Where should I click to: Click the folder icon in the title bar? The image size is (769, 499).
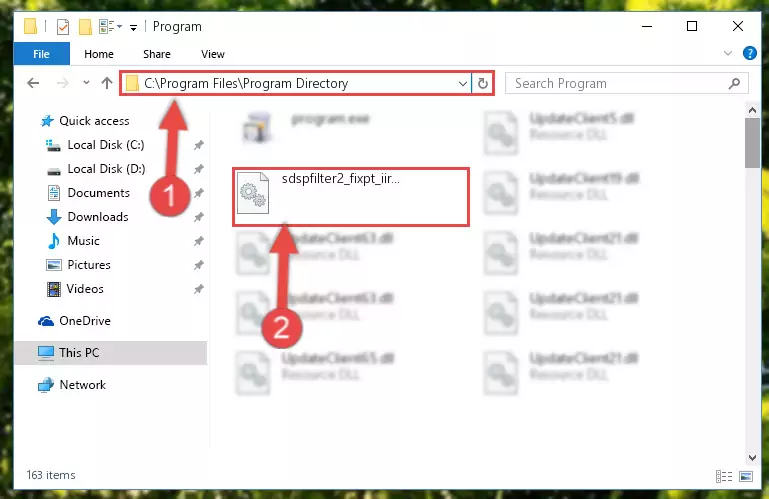[30, 26]
